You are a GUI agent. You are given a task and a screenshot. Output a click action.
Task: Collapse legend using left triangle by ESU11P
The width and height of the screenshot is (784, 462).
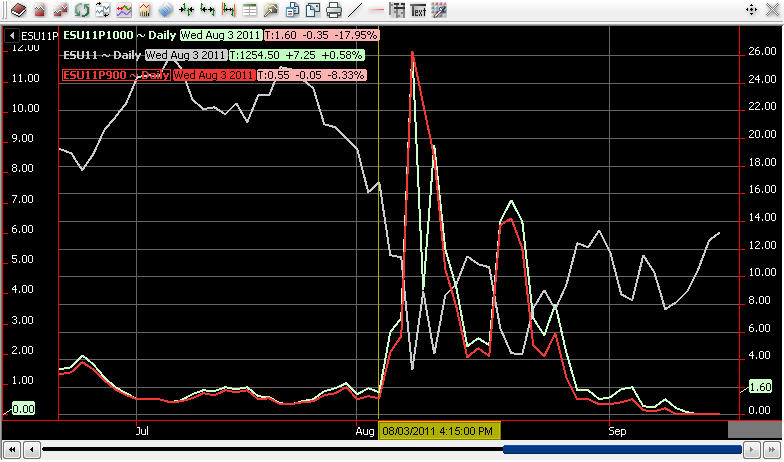(12, 36)
